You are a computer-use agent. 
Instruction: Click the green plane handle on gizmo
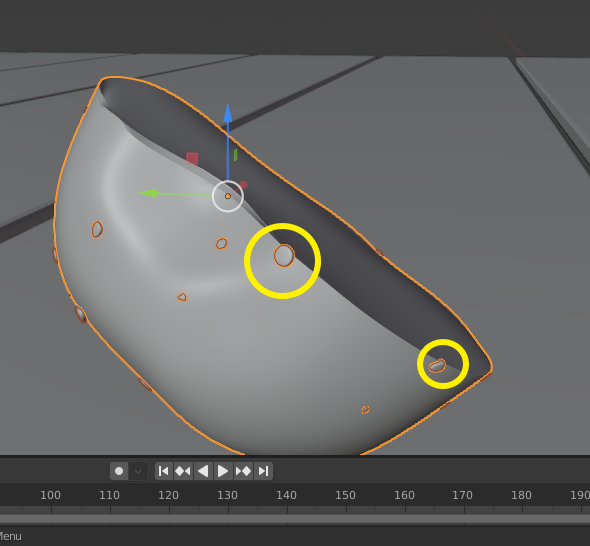(x=236, y=155)
